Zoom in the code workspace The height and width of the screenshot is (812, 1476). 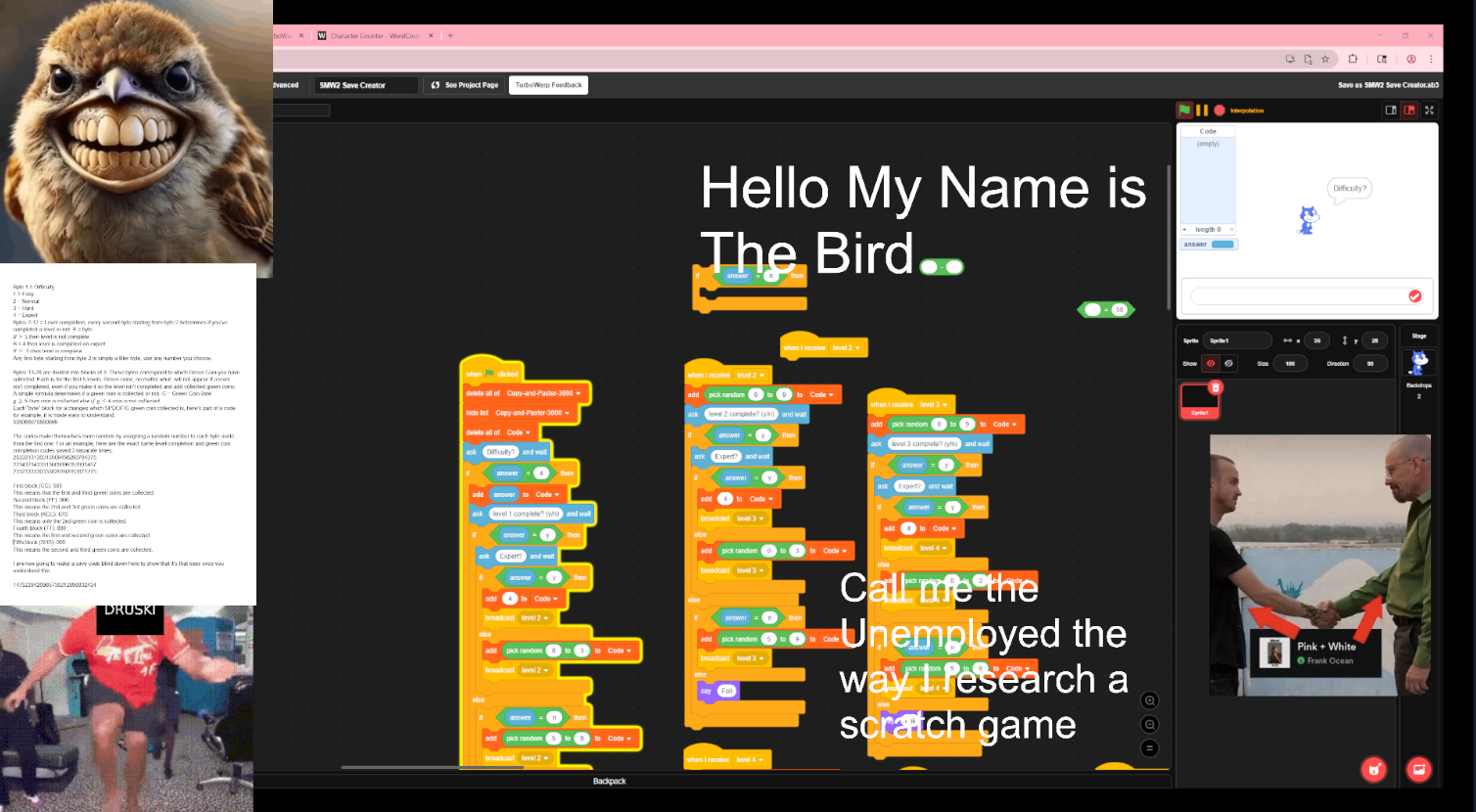[1150, 700]
